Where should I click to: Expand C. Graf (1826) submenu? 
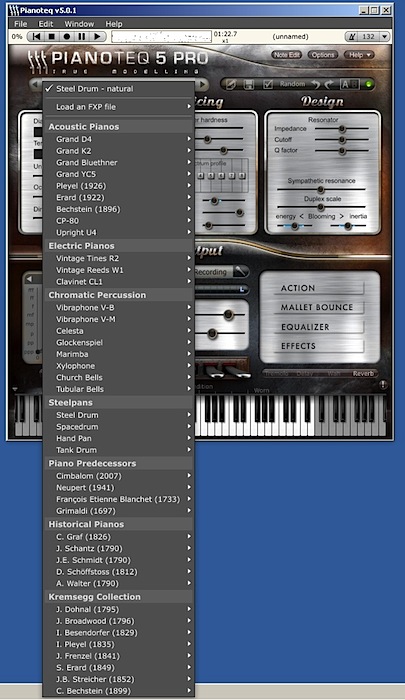[118, 537]
